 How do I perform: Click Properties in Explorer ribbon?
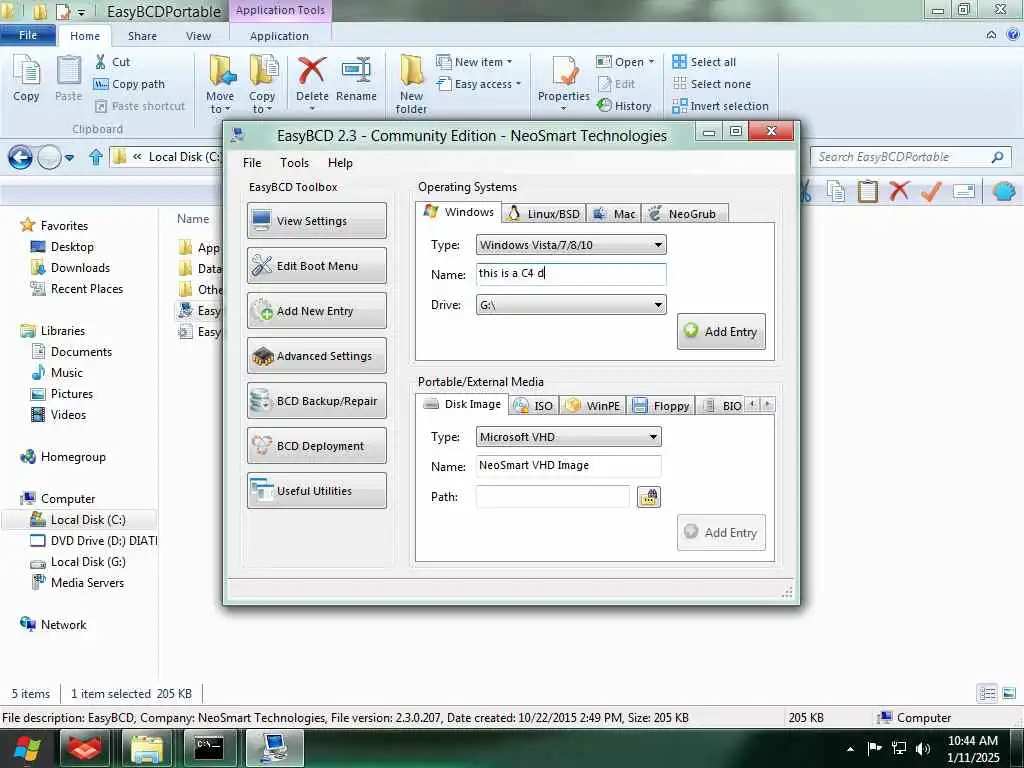point(564,83)
